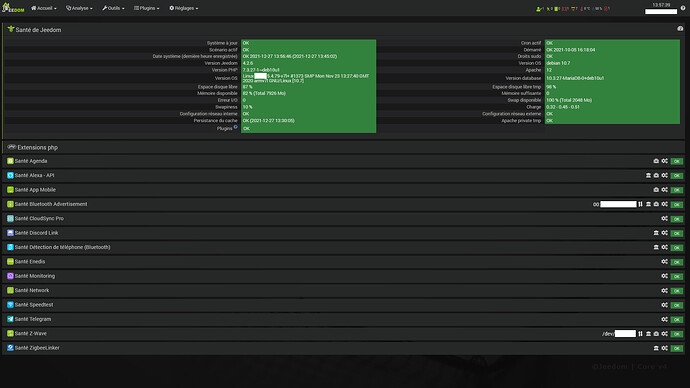The width and height of the screenshot is (690, 388).
Task: Click the Santé Speedtest label
Action: (x=34, y=305)
